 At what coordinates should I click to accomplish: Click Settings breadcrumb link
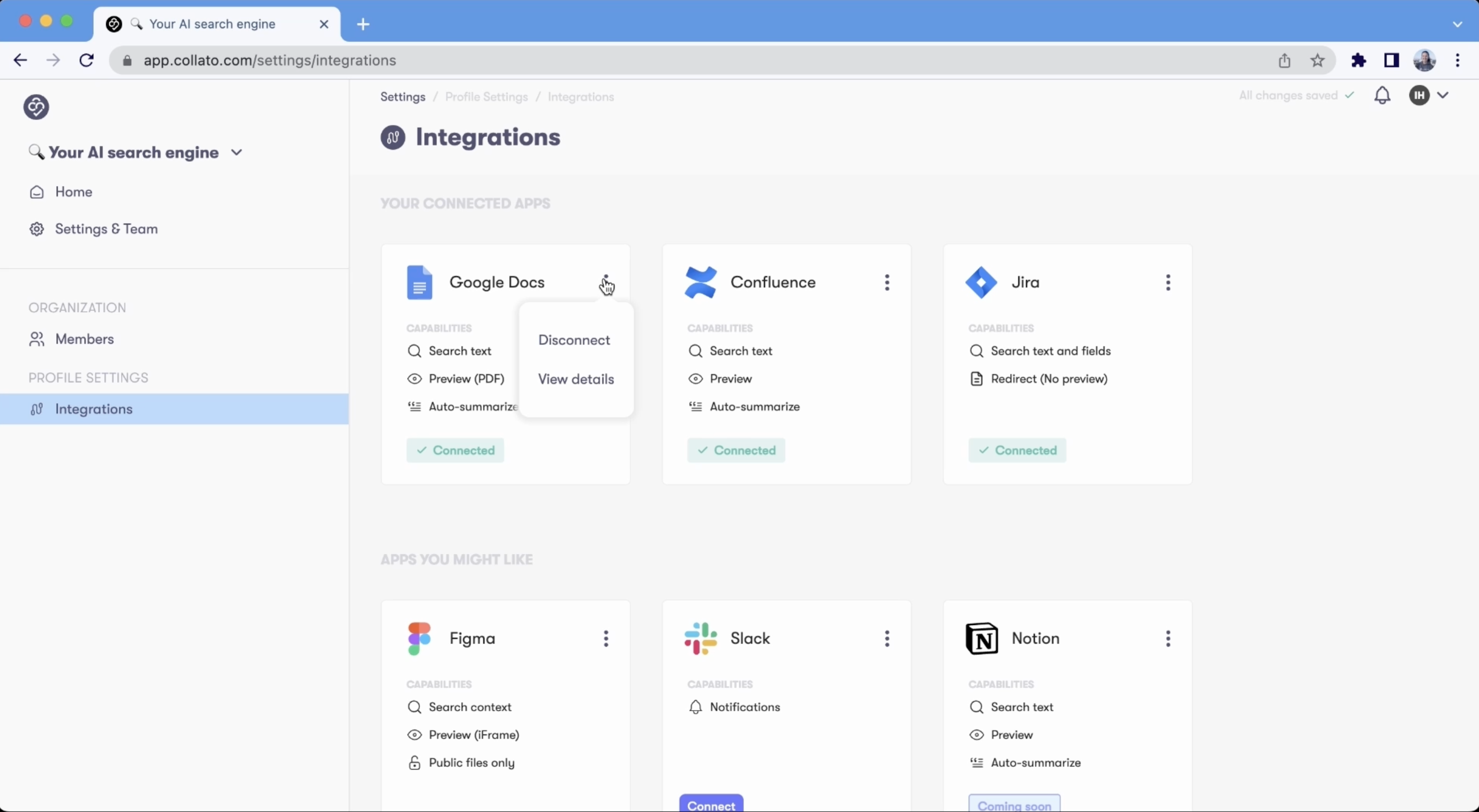click(x=402, y=96)
